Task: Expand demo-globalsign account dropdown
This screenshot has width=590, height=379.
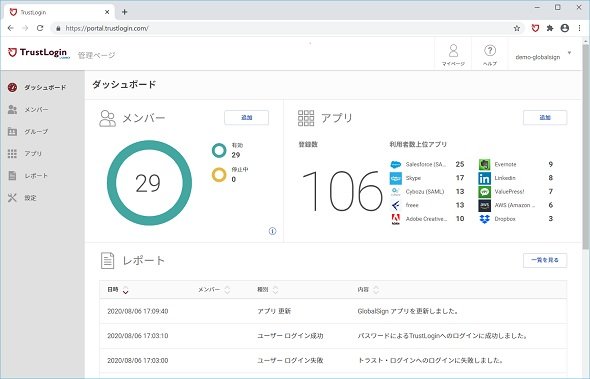Action: click(569, 53)
